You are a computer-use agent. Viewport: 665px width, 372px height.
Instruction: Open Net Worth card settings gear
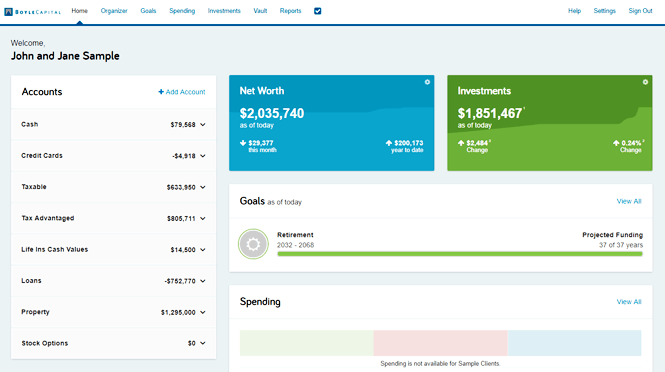[427, 82]
